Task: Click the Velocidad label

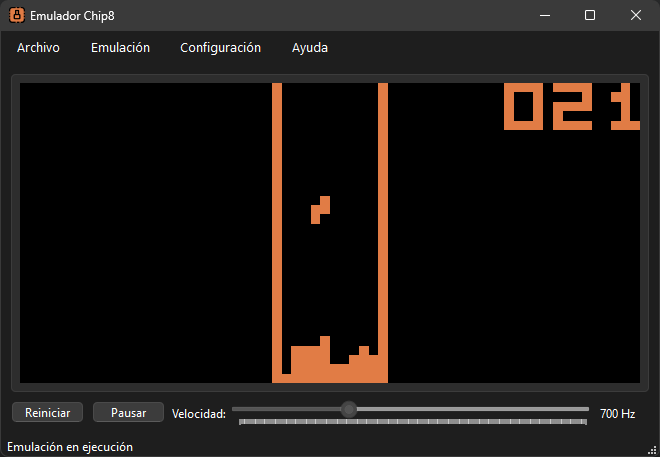Action: pyautogui.click(x=199, y=414)
